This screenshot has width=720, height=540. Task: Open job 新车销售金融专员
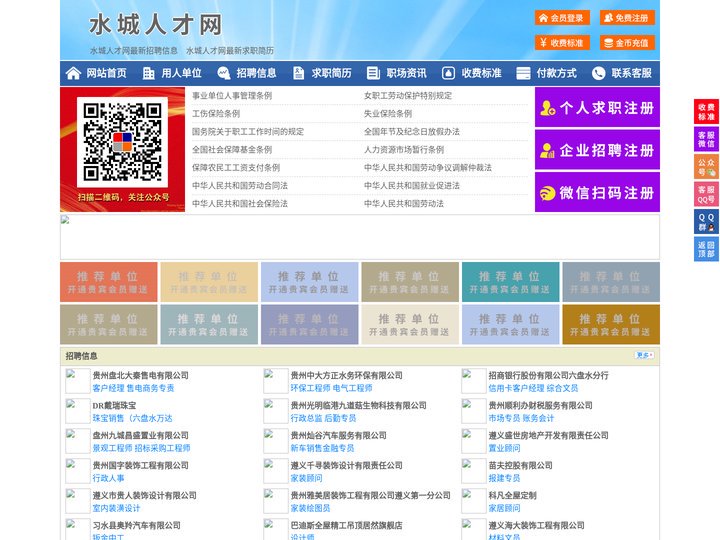point(322,448)
